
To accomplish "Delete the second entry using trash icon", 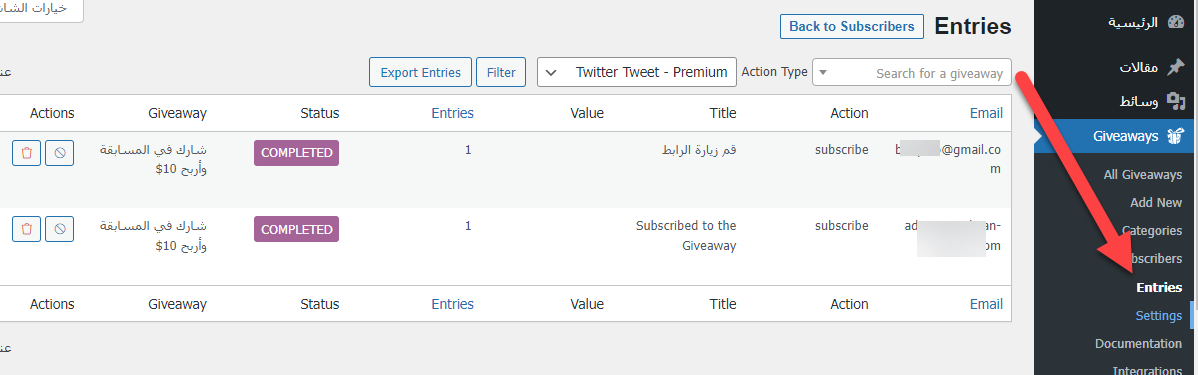I will 27,228.
